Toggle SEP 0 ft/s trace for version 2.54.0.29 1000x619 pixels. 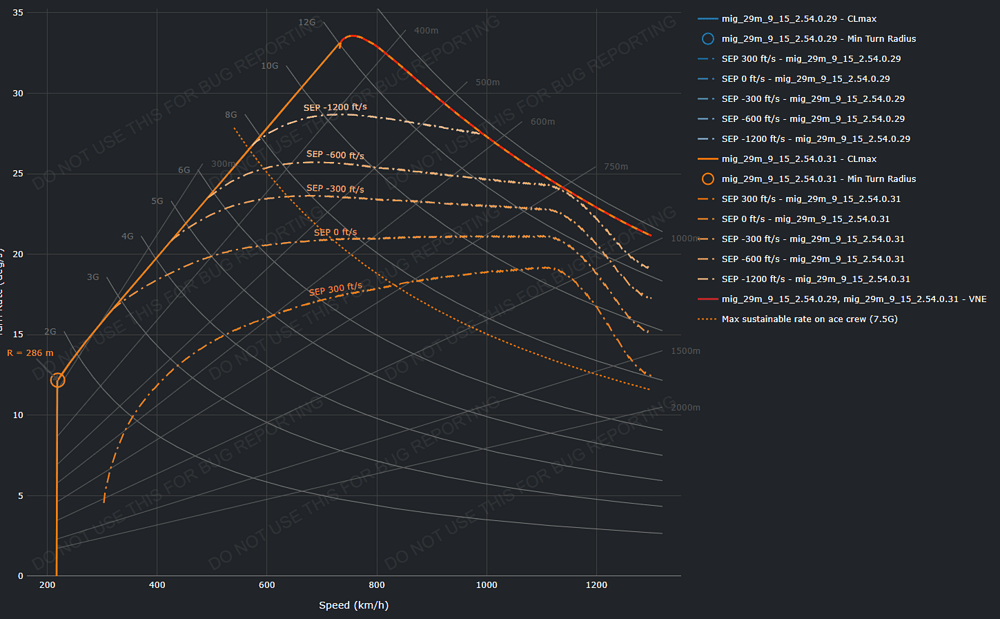tap(805, 79)
